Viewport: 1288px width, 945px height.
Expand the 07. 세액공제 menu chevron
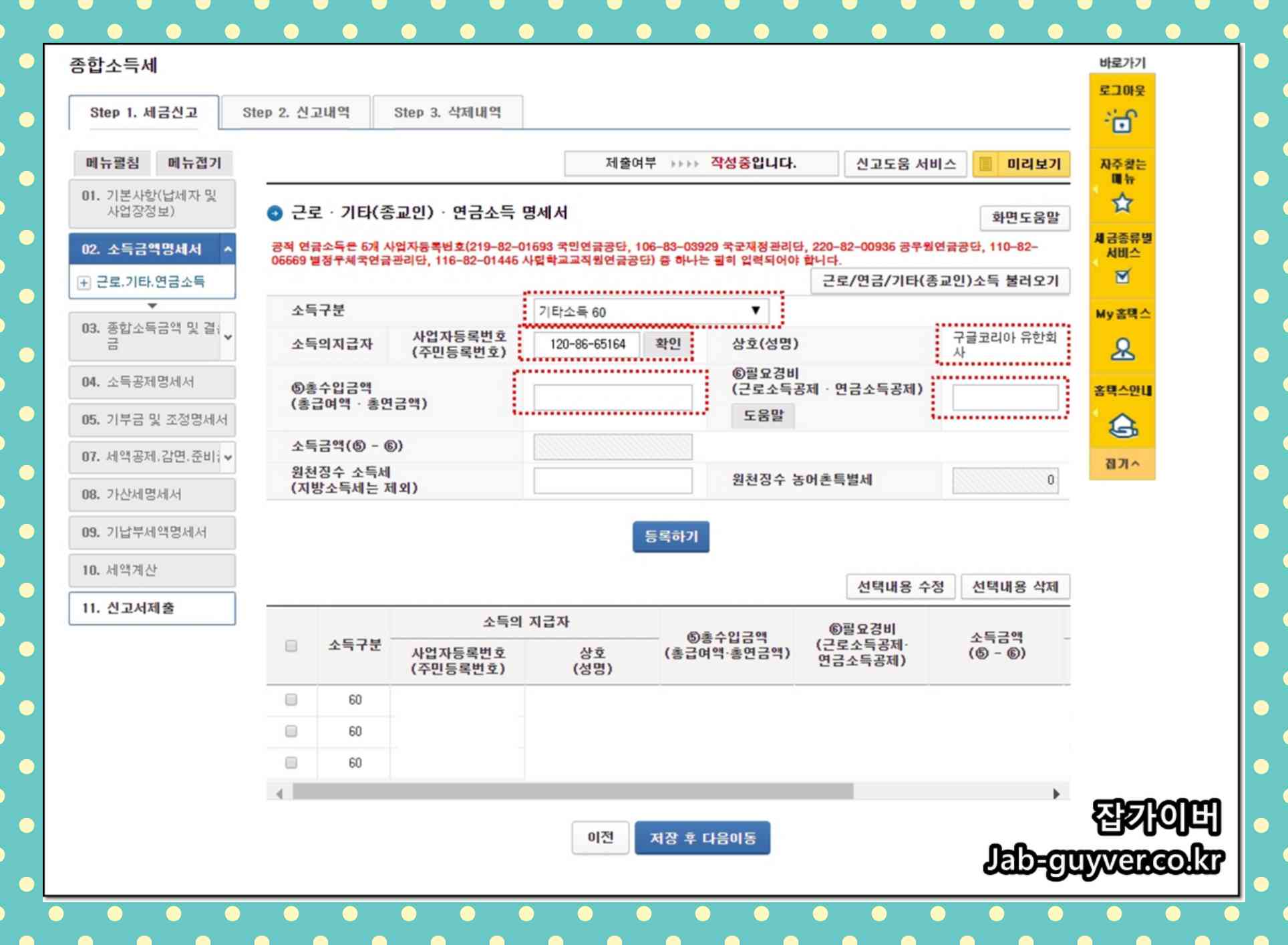pos(228,457)
